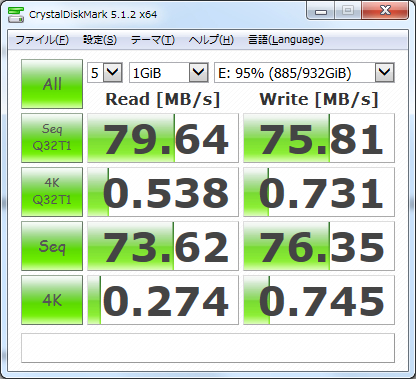Select the Seq Q32T1 read result 79.64
This screenshot has width=416, height=379.
(x=163, y=138)
